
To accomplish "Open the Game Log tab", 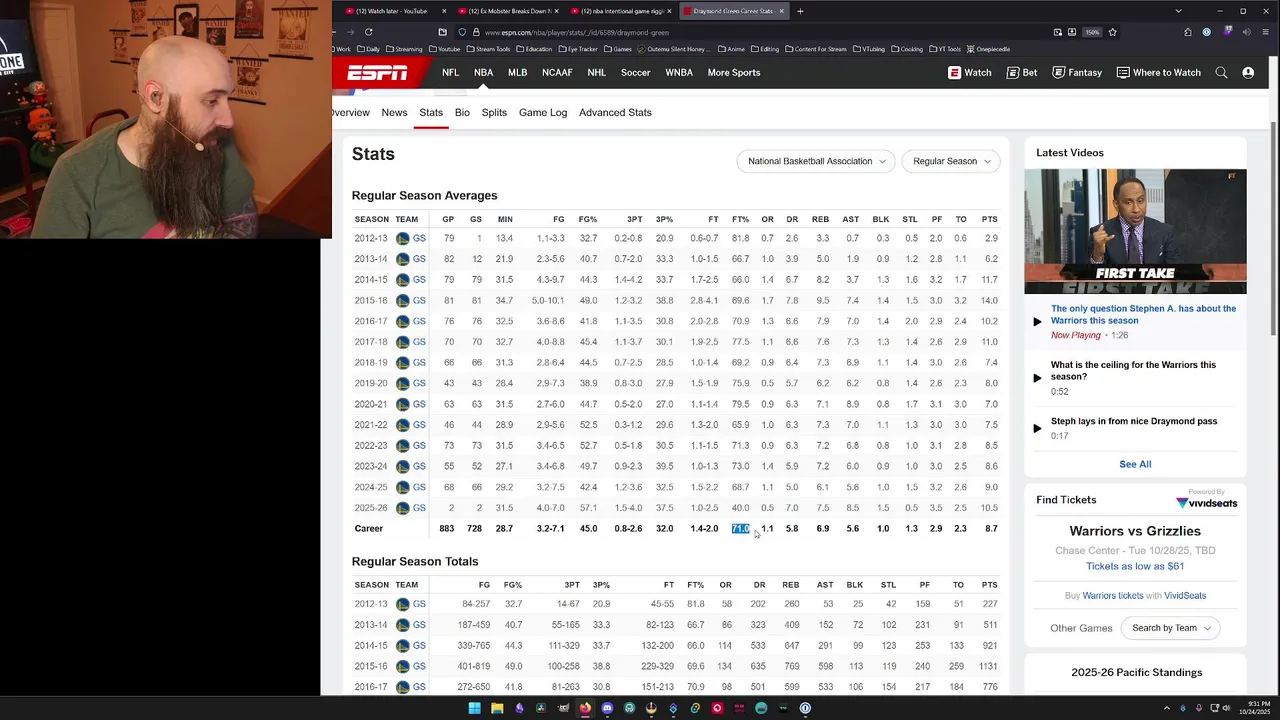I will click(543, 112).
